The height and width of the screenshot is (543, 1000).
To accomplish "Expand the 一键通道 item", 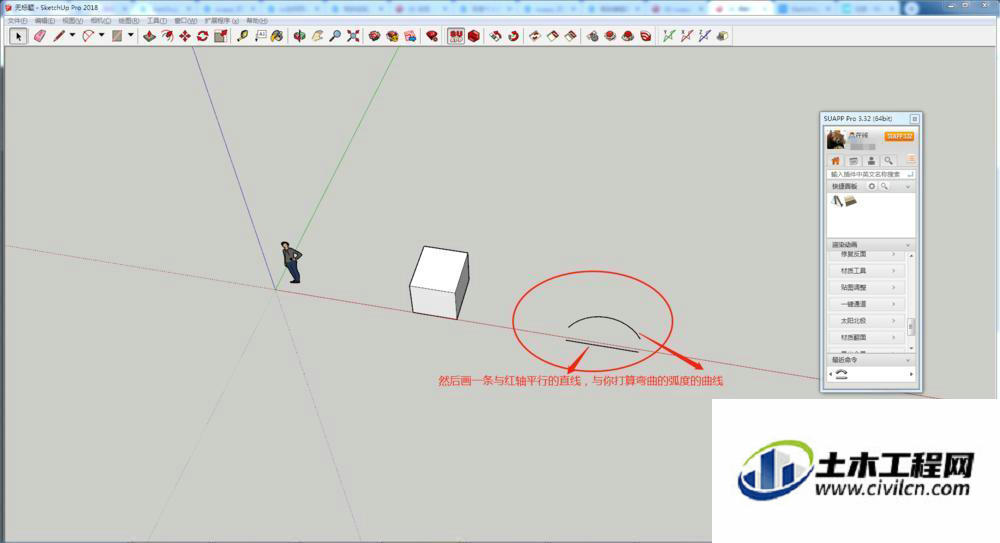I will pos(867,304).
